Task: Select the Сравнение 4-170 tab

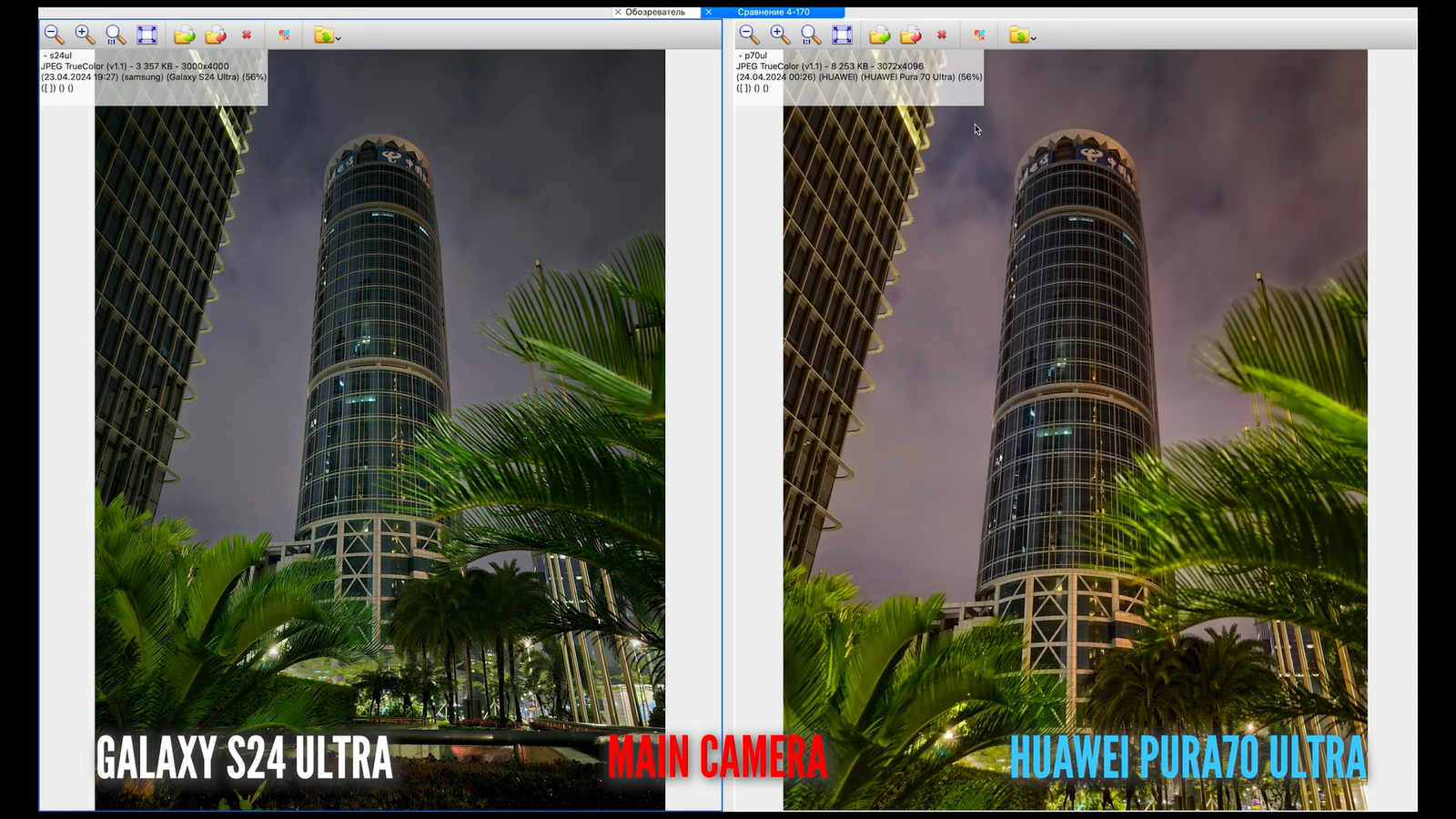Action: [773, 12]
